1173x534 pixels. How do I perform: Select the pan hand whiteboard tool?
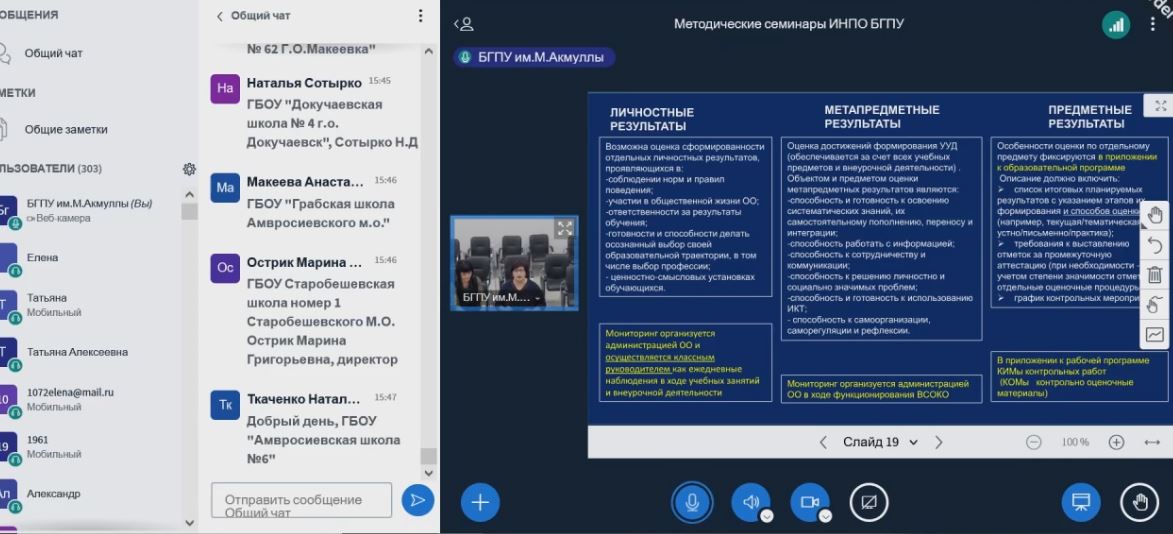coord(1154,215)
